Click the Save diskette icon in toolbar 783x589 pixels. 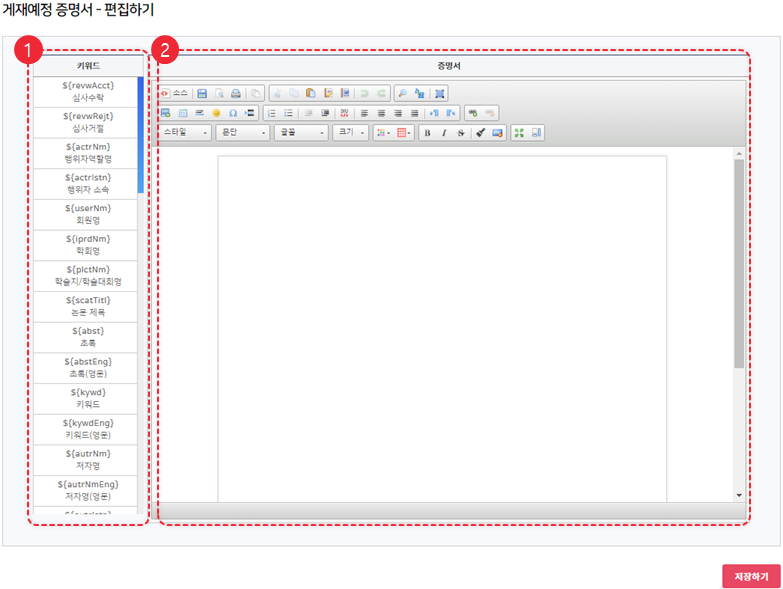click(202, 93)
